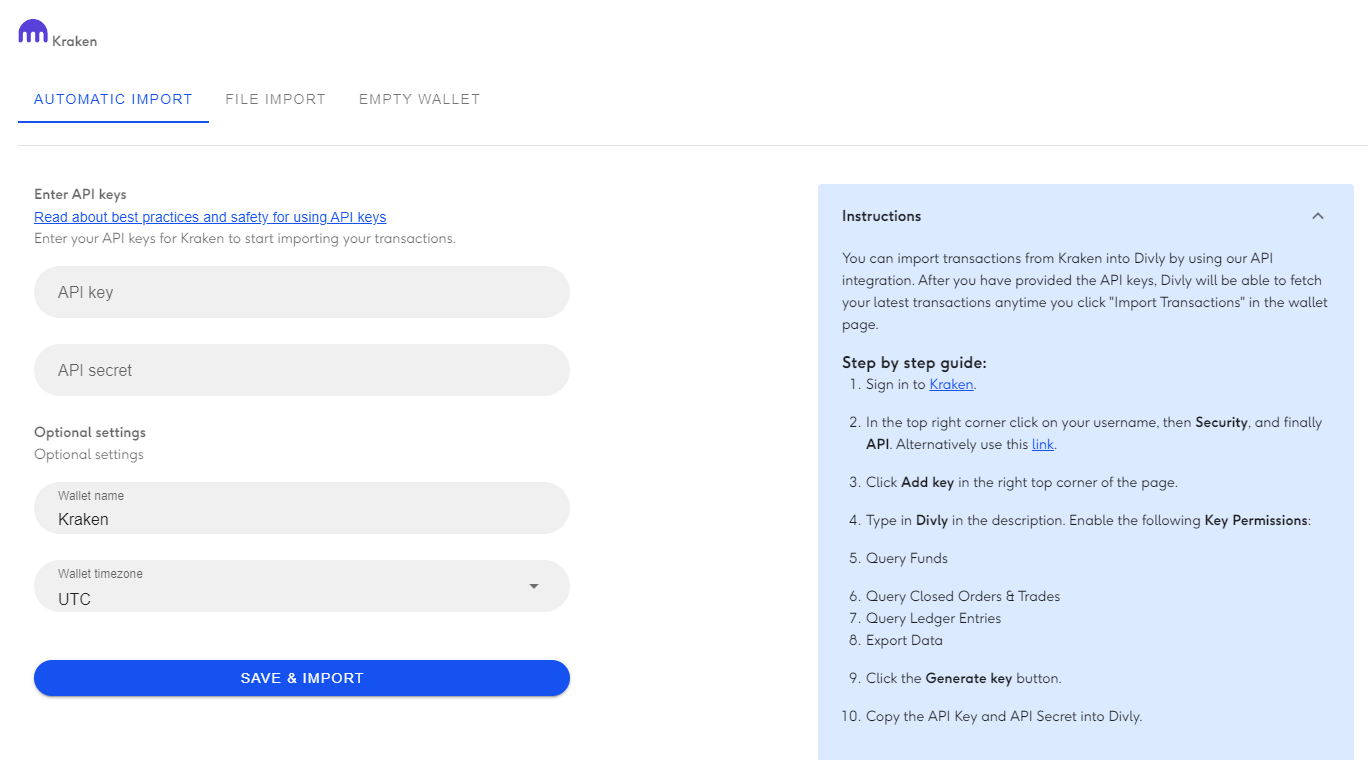Click the 'Generate key' step text
1368x771 pixels.
[x=964, y=678]
